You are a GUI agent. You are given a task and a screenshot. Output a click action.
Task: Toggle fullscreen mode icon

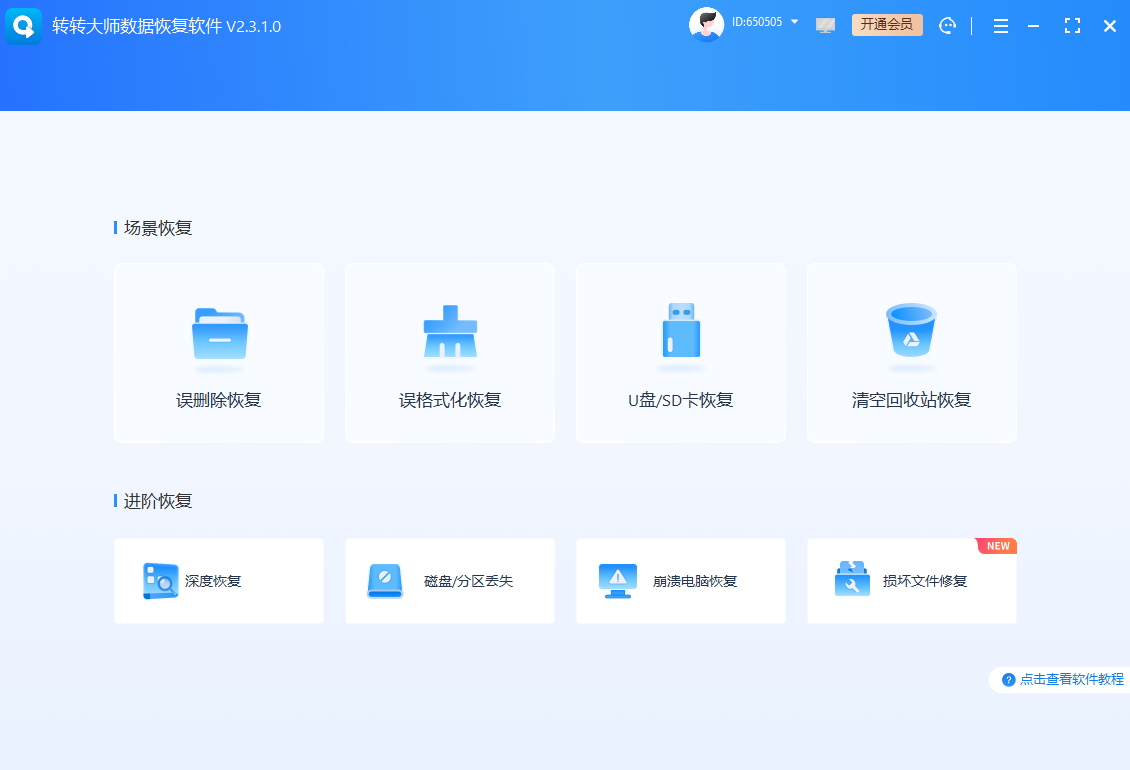[1072, 26]
